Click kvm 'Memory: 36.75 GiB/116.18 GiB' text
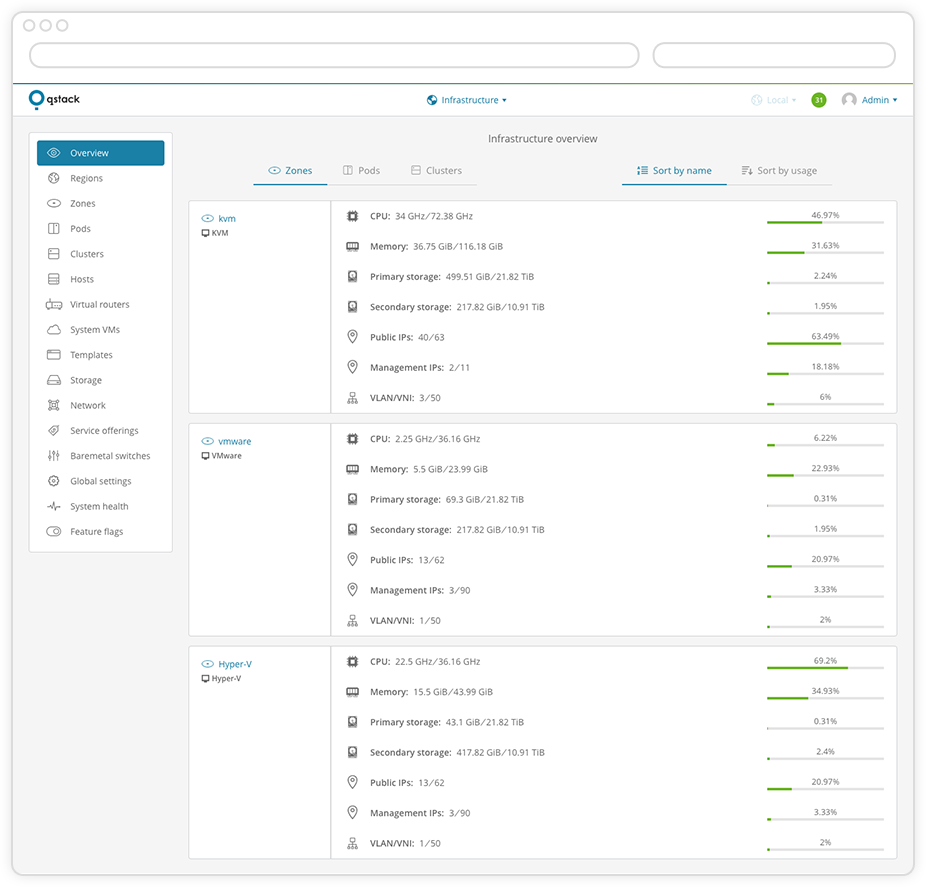 (x=436, y=247)
